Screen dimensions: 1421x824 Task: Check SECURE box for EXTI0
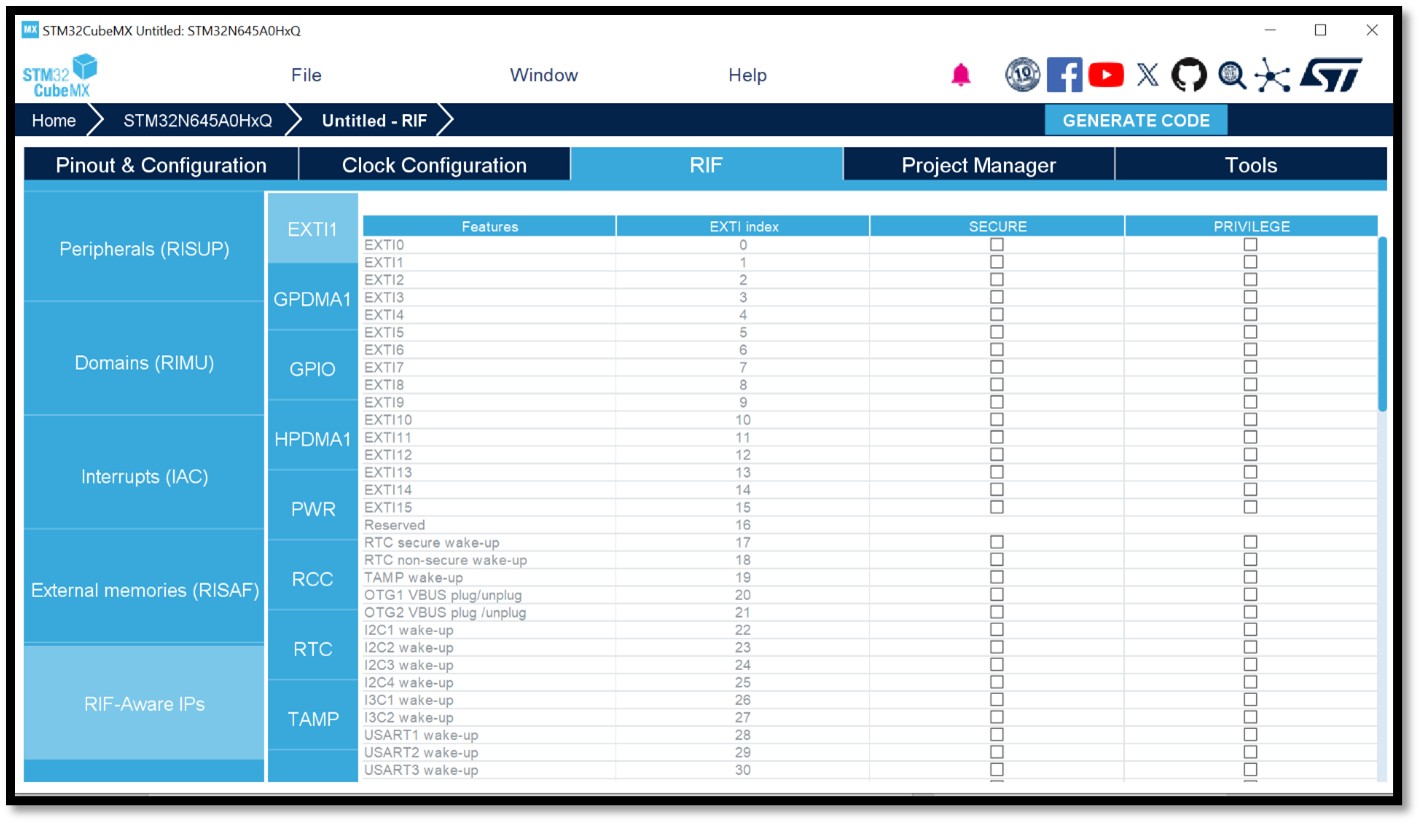(x=996, y=245)
